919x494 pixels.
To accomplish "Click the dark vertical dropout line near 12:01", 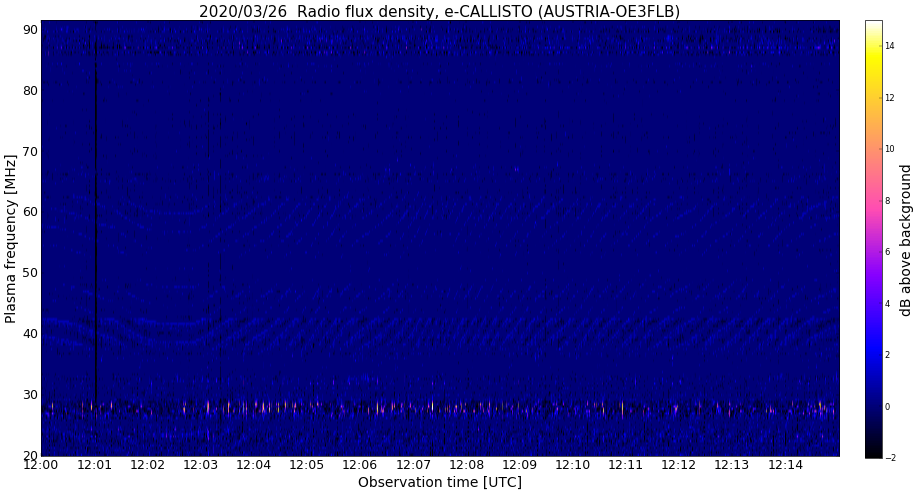I will (96, 211).
